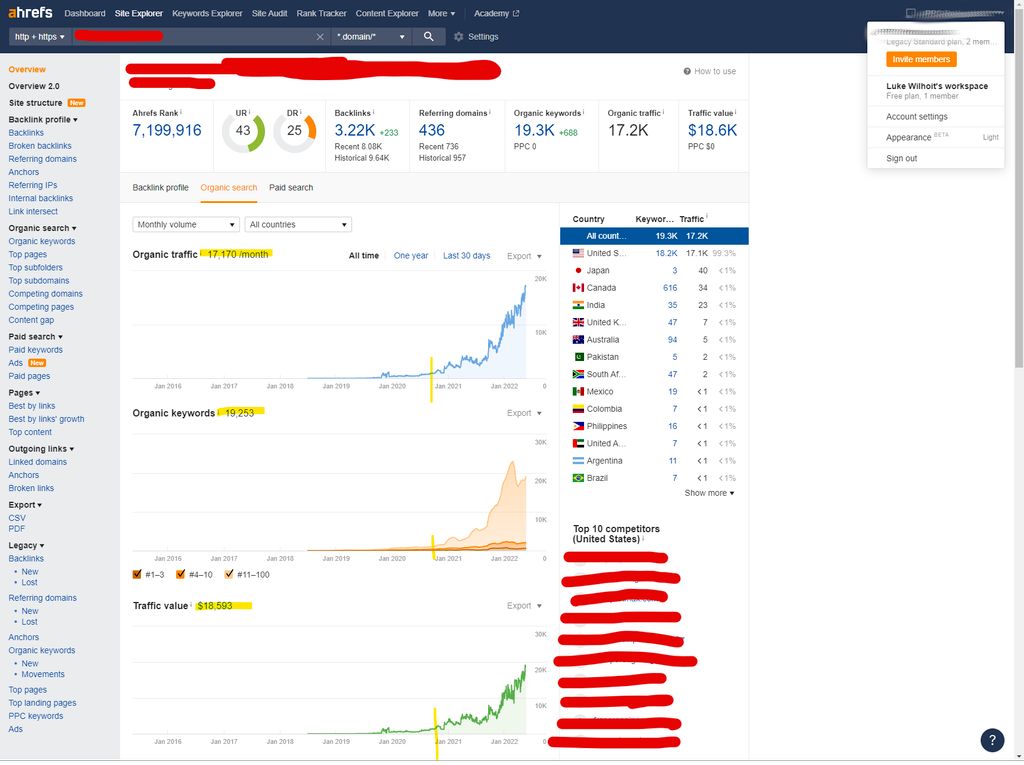Click the page vertical scrollbar
The width and height of the screenshot is (1024, 765).
click(1019, 189)
